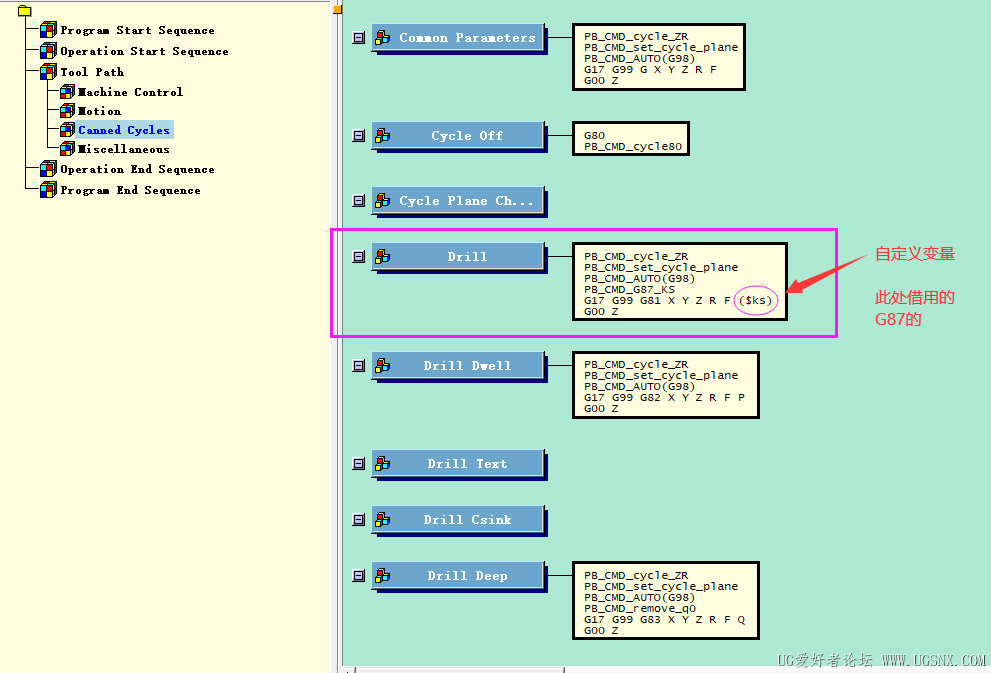The width and height of the screenshot is (991, 673).
Task: Select Motion in the tree
Action: 99,111
